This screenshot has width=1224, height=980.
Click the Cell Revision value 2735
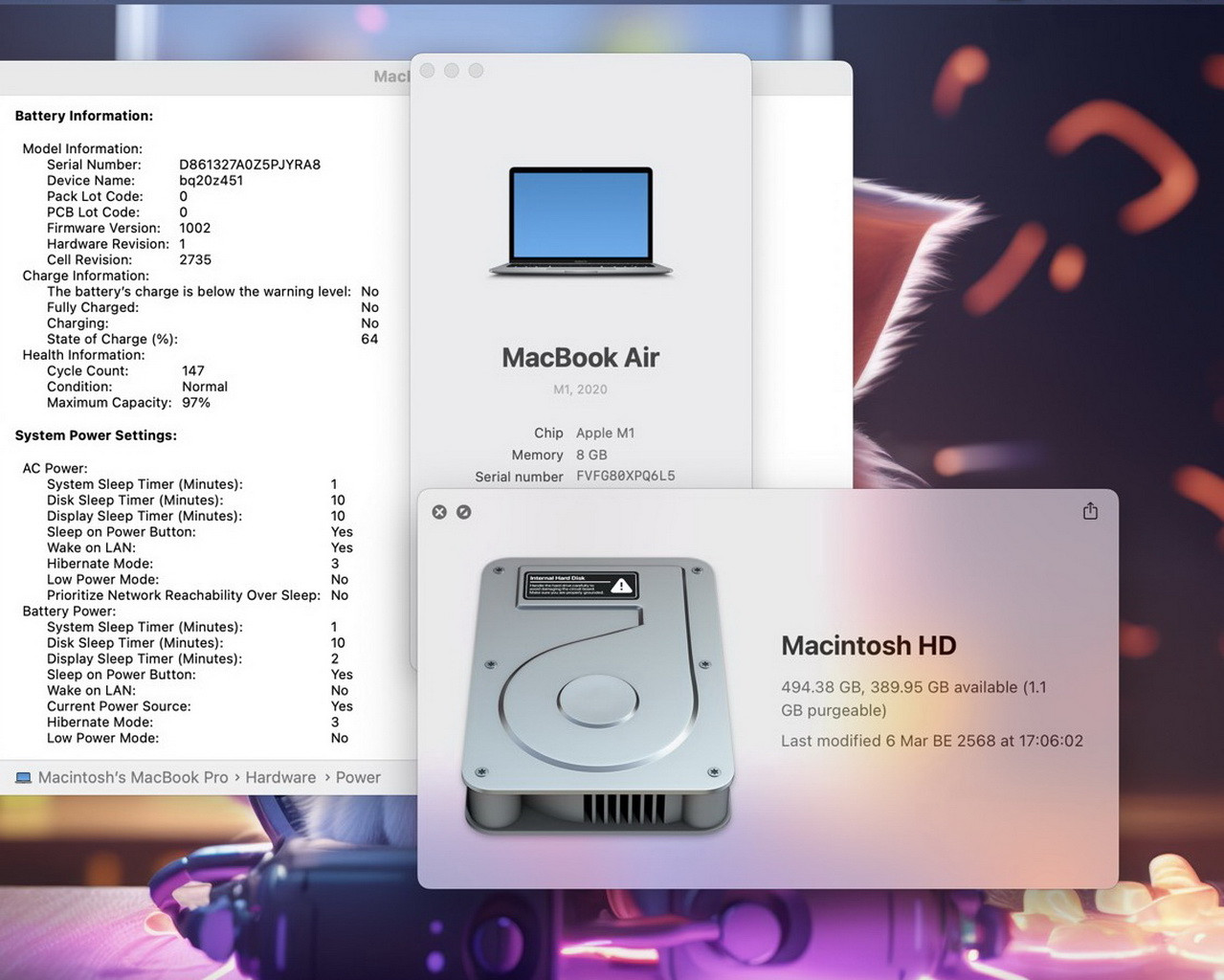[x=195, y=259]
